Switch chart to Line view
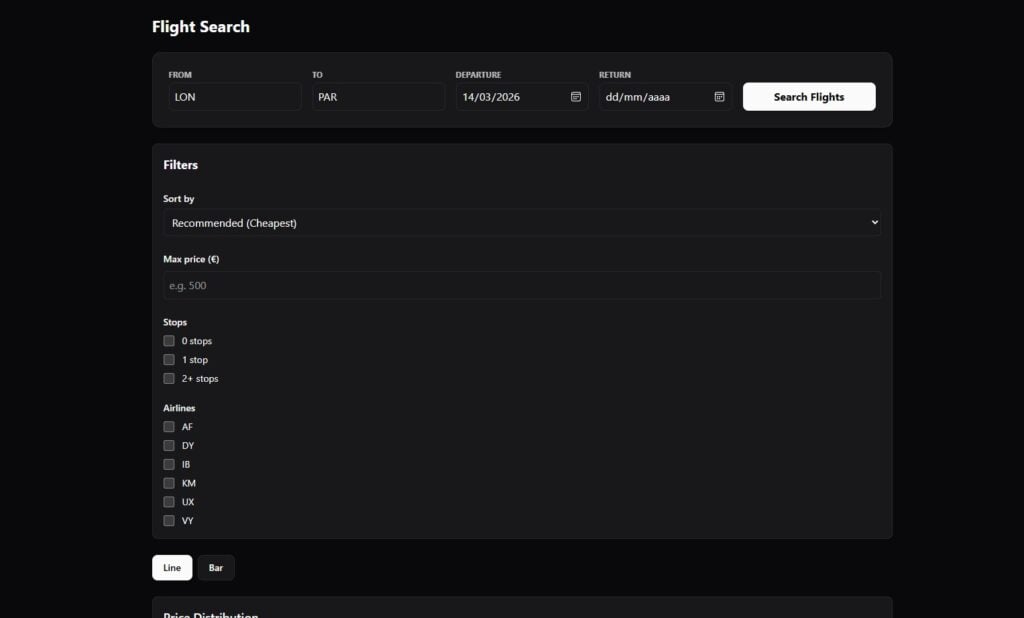Screen dimensions: 1024x618 click(x=172, y=568)
